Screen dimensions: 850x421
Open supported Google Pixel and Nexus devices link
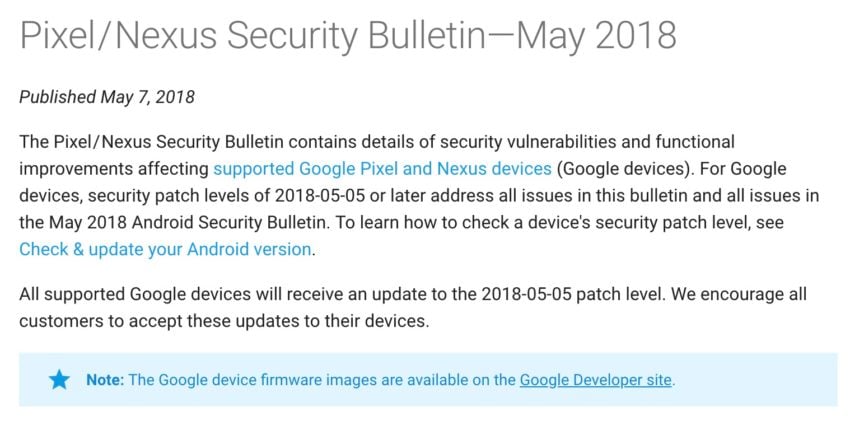(x=382, y=169)
